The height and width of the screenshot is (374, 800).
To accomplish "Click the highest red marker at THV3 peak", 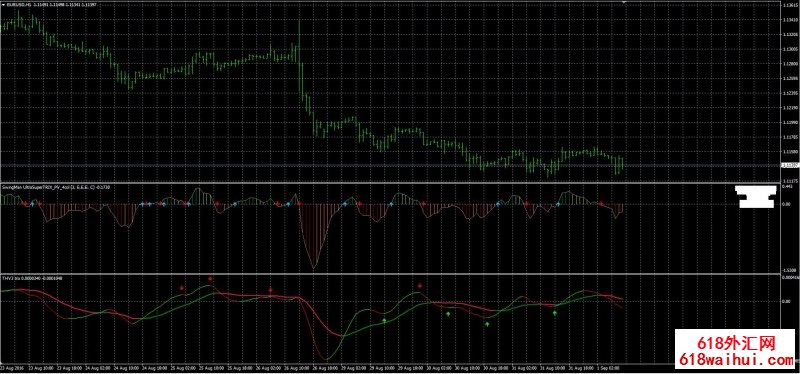I will [210, 279].
